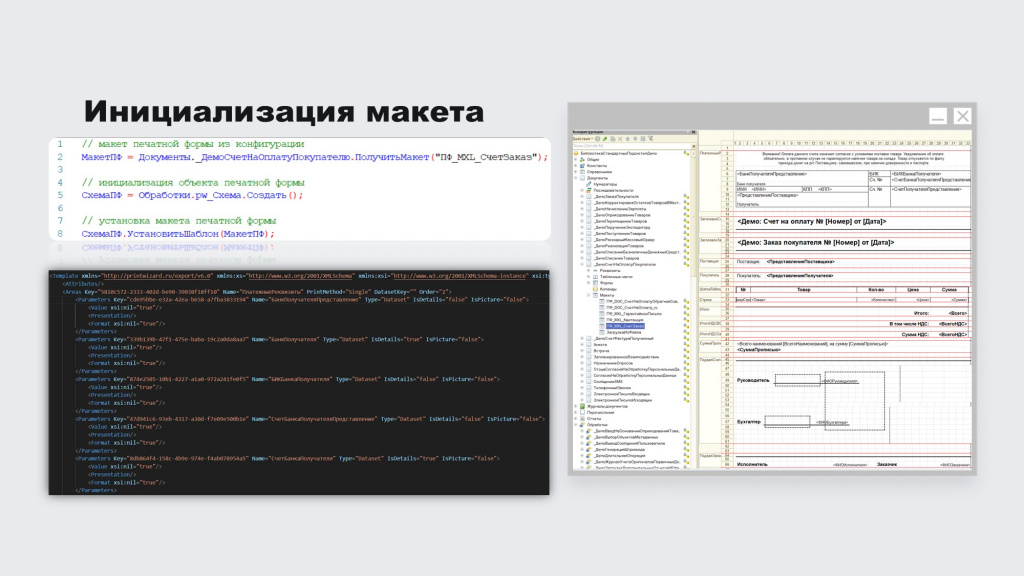Select the Анкета document in tree
This screenshot has height=576, width=1024.
600,345
